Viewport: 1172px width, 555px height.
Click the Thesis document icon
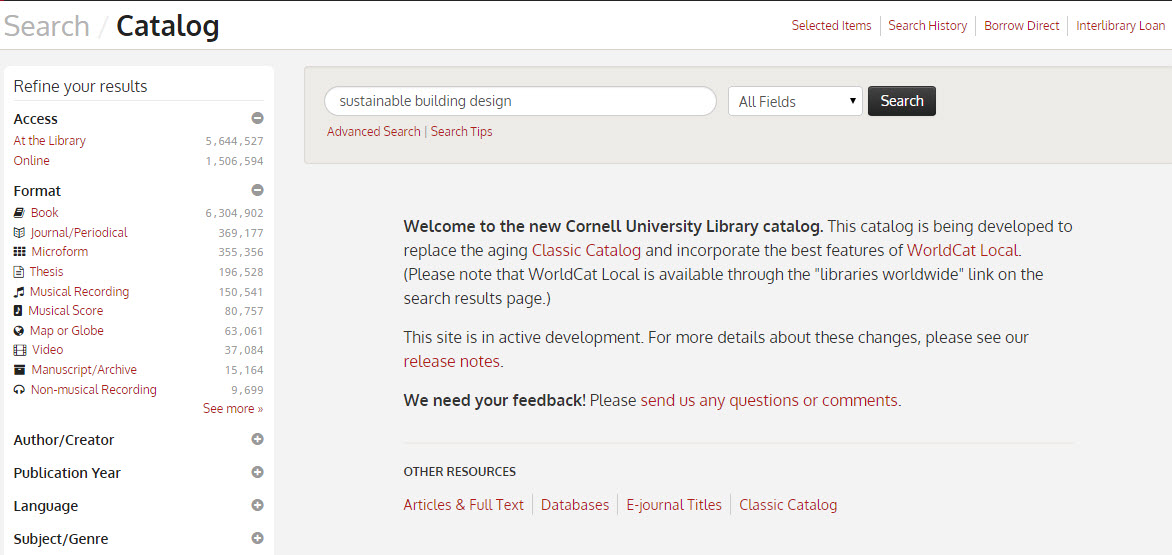[19, 271]
